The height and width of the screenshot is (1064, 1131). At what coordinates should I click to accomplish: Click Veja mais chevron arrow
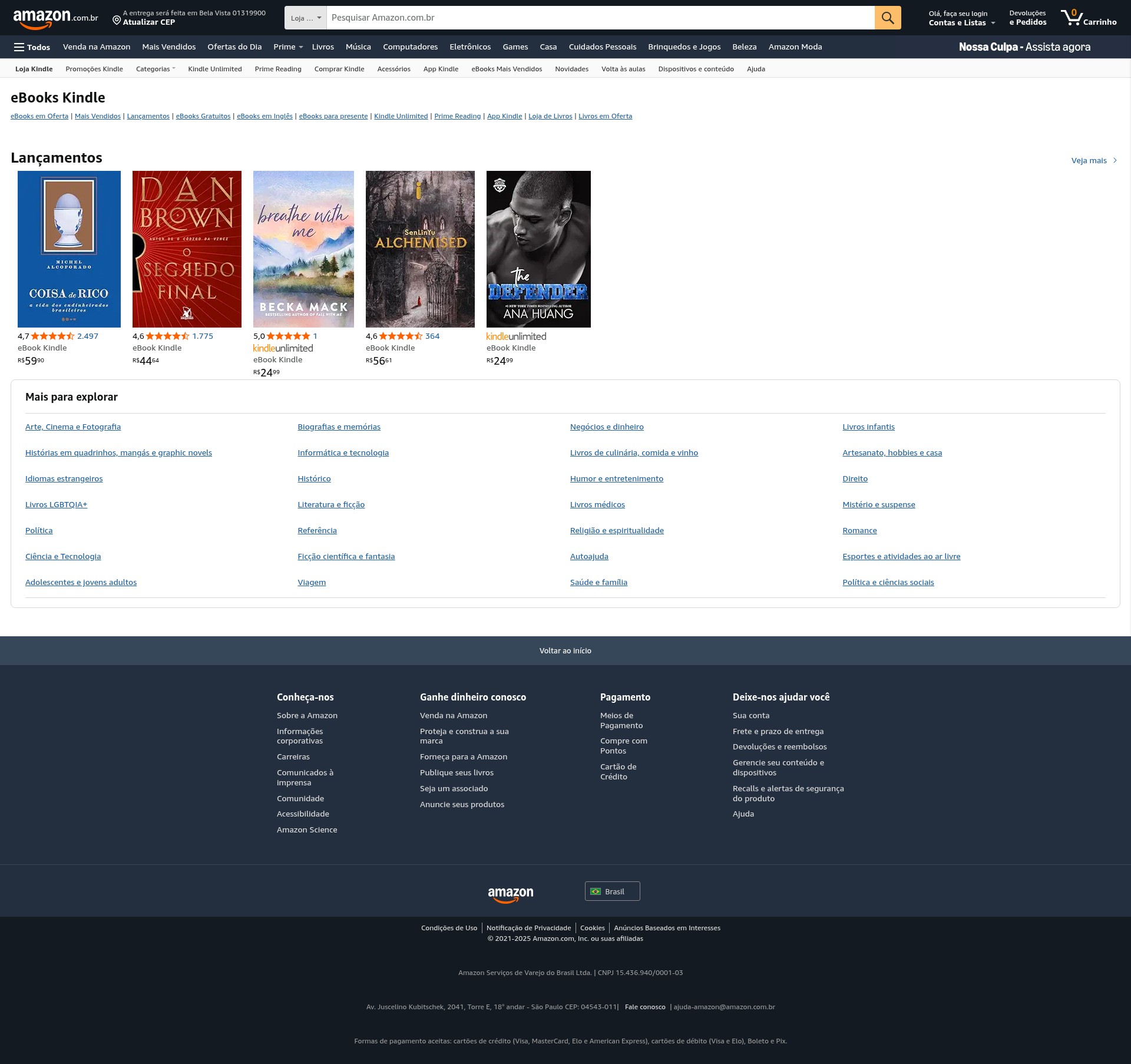[x=1115, y=160]
